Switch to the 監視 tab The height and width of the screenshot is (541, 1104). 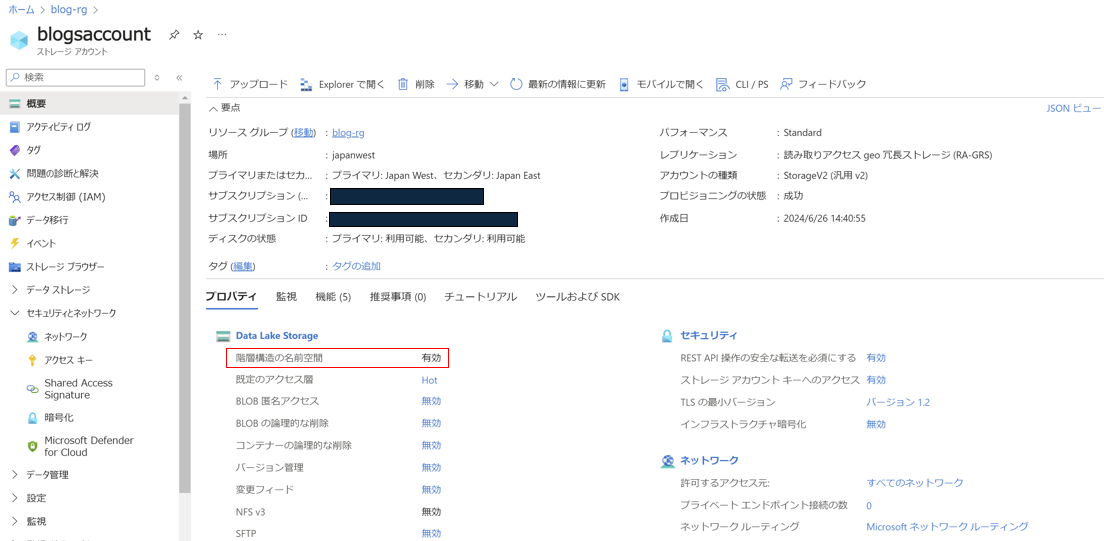pos(287,297)
